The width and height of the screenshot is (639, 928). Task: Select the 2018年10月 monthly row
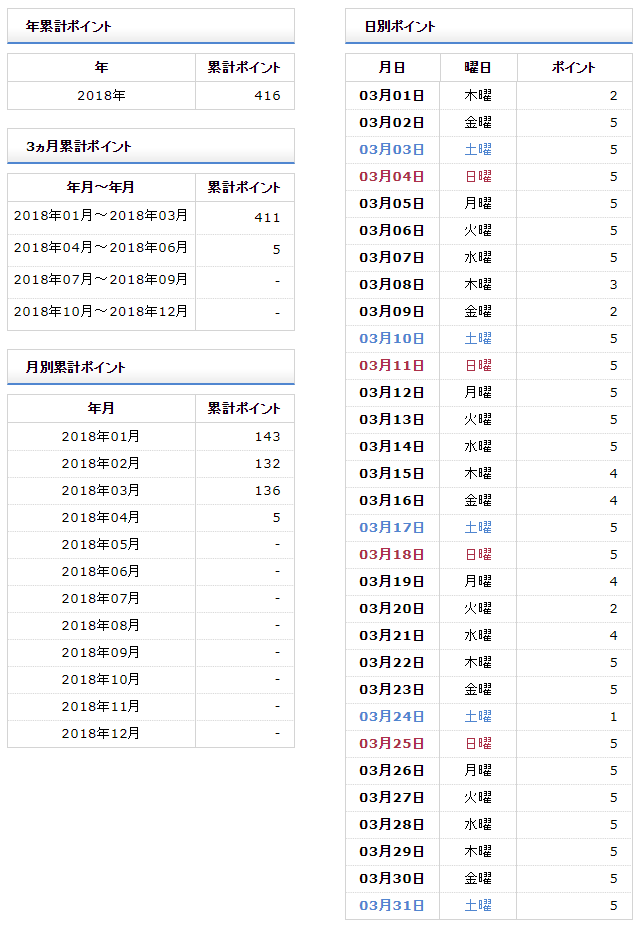click(151, 679)
